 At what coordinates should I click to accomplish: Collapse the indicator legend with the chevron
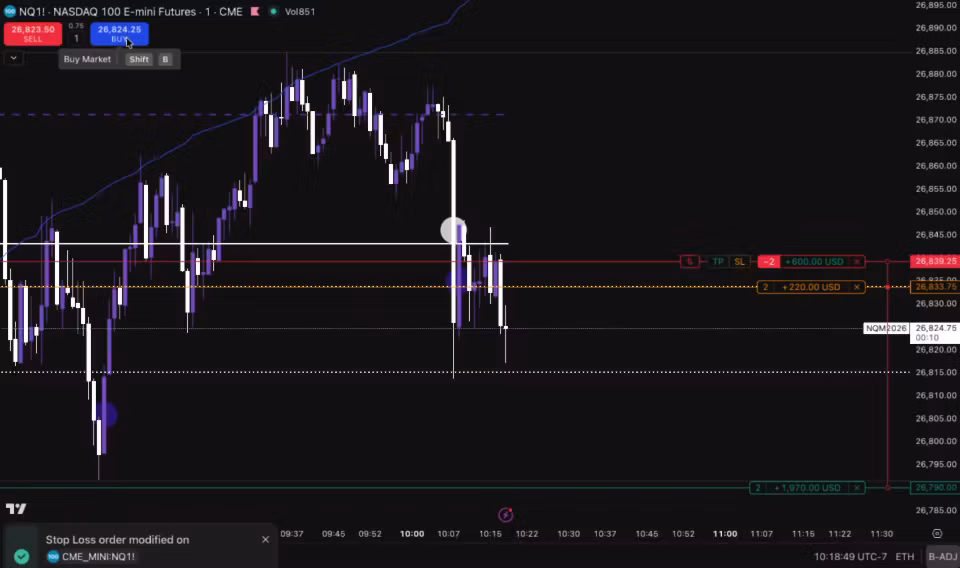pyautogui.click(x=13, y=58)
